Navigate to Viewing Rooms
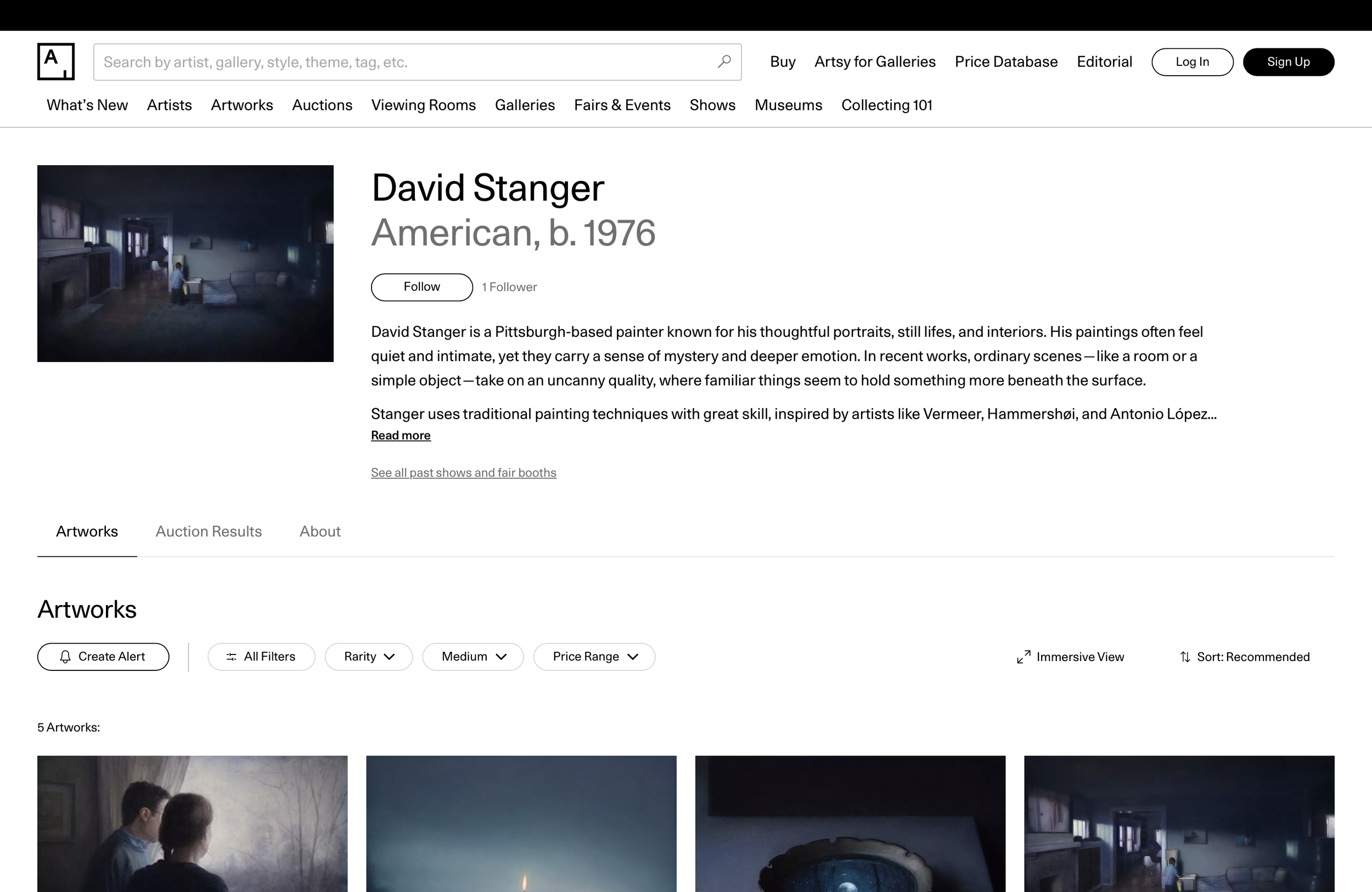The height and width of the screenshot is (892, 1372). point(423,105)
